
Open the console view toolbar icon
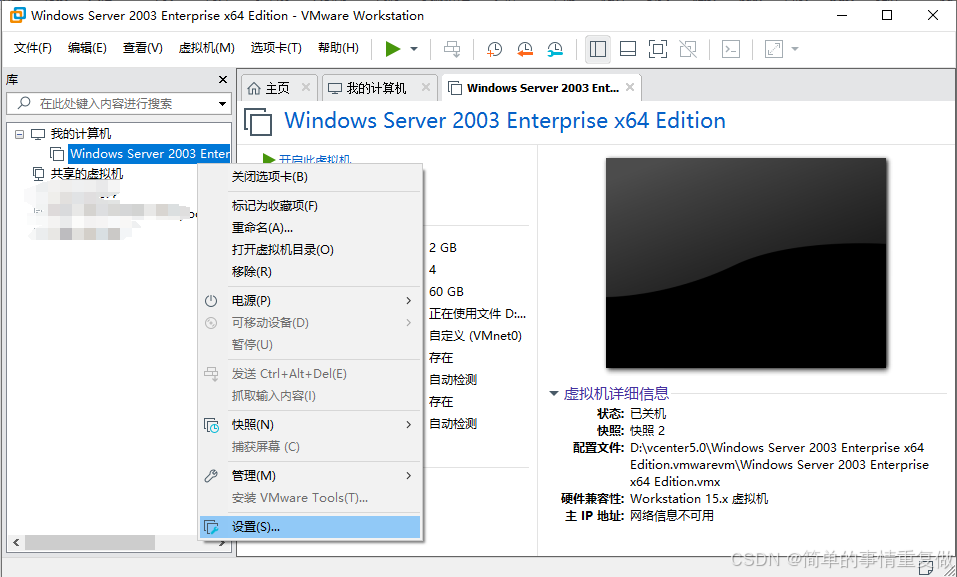[x=731, y=49]
